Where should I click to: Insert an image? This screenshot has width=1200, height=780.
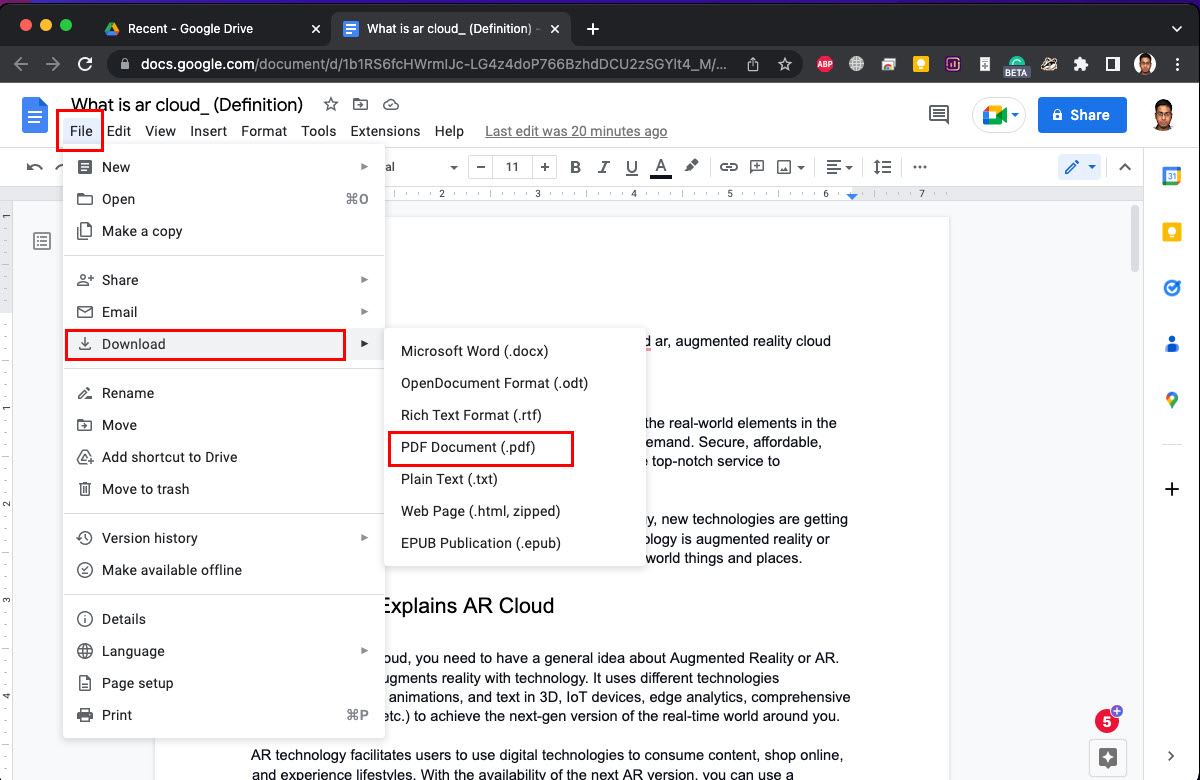coord(790,167)
